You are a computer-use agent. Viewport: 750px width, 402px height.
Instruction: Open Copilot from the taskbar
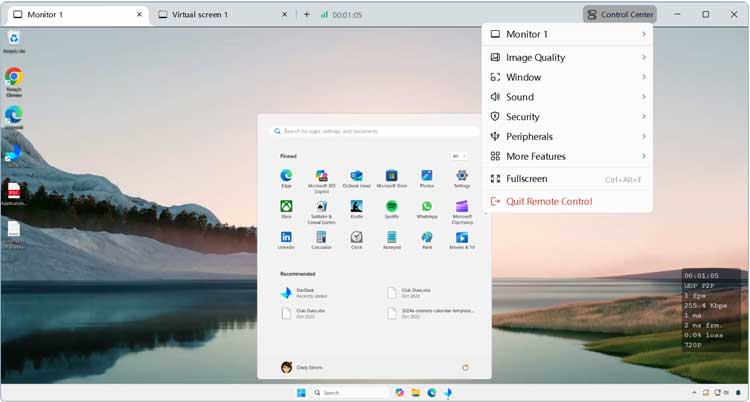tap(399, 393)
